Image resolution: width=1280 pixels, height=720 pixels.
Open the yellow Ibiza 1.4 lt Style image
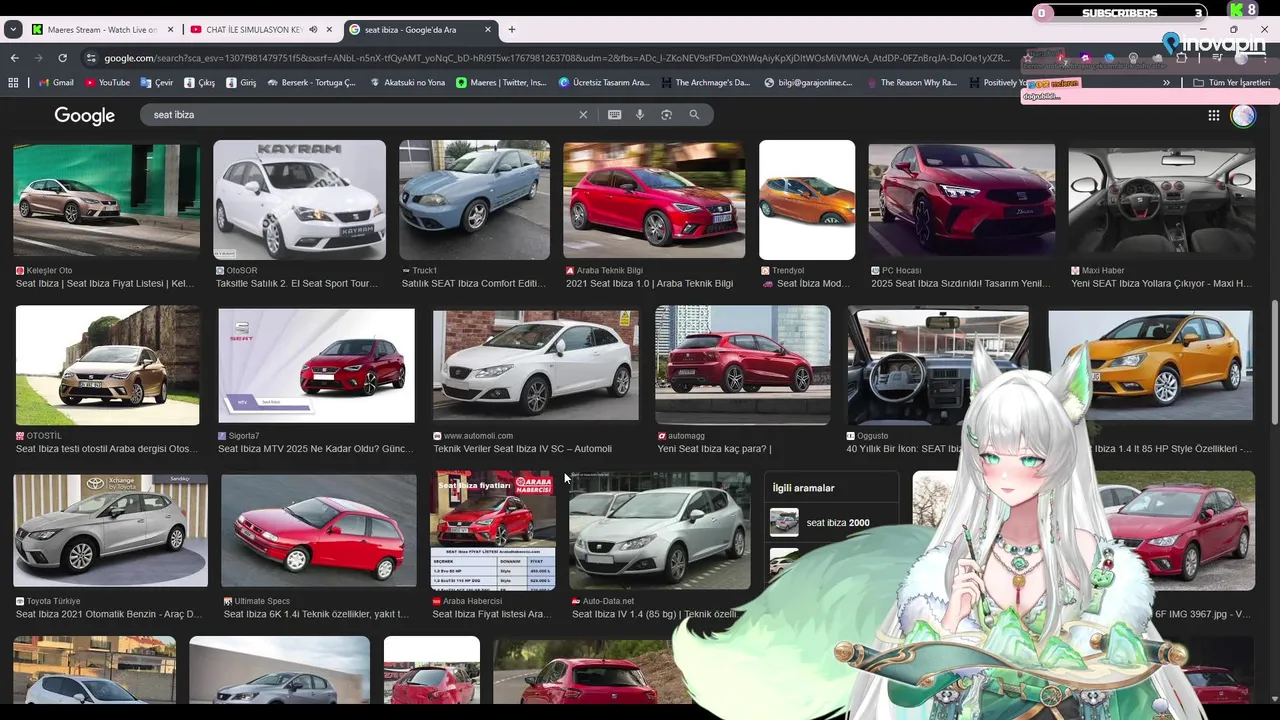pyautogui.click(x=1150, y=365)
